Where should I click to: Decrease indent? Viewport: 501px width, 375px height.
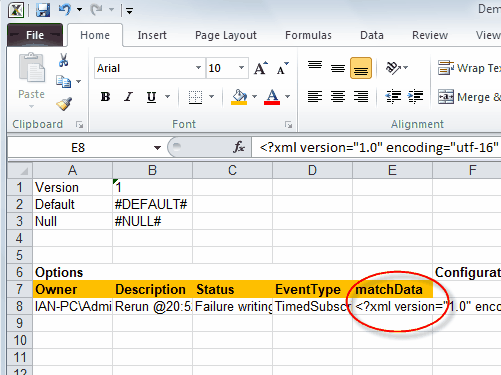pos(393,97)
